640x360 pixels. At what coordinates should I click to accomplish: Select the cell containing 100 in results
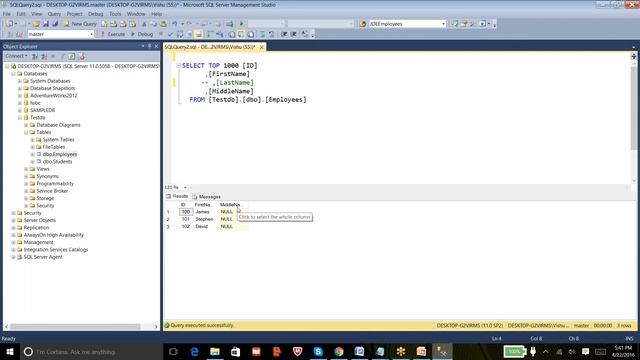point(186,212)
